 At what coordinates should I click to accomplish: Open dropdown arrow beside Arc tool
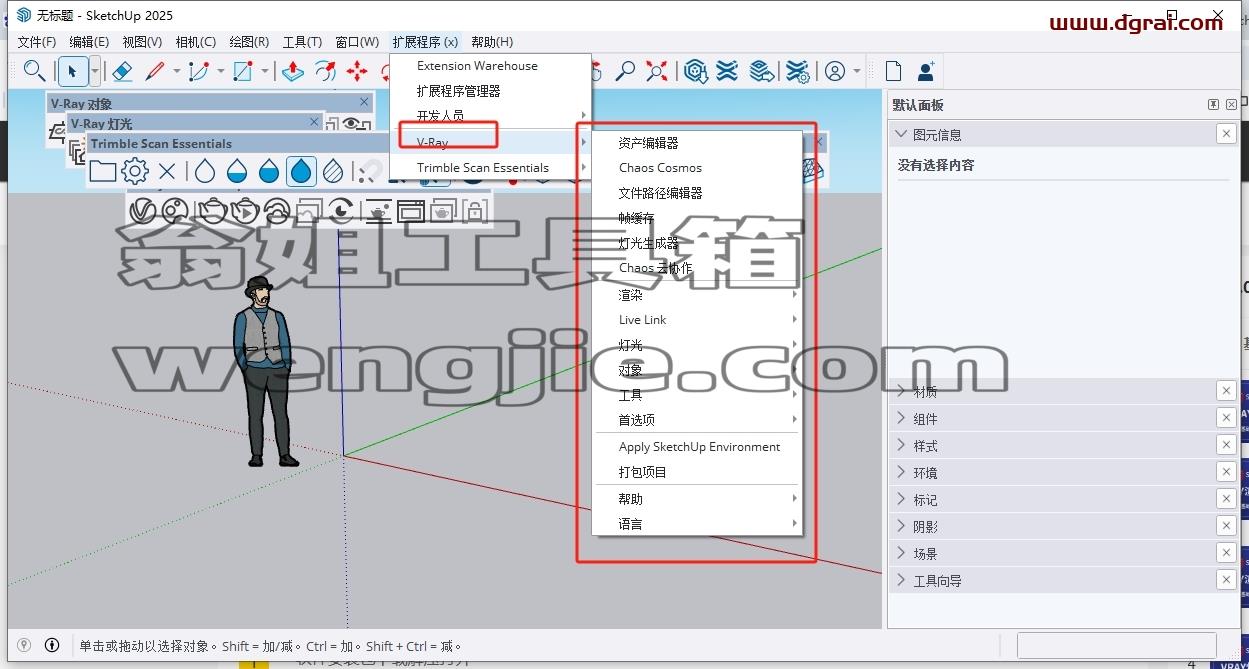click(x=221, y=71)
